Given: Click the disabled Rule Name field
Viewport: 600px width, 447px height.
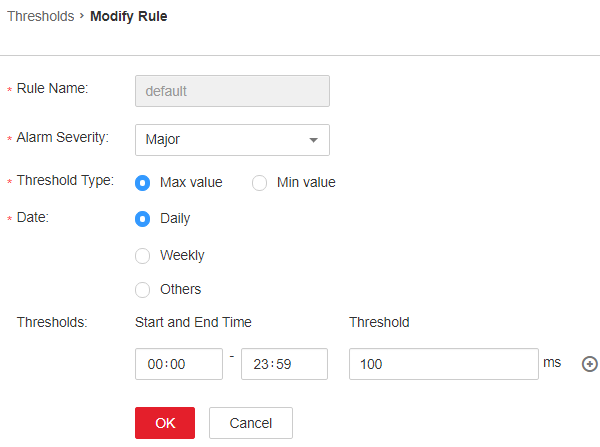Looking at the screenshot, I should pyautogui.click(x=232, y=91).
